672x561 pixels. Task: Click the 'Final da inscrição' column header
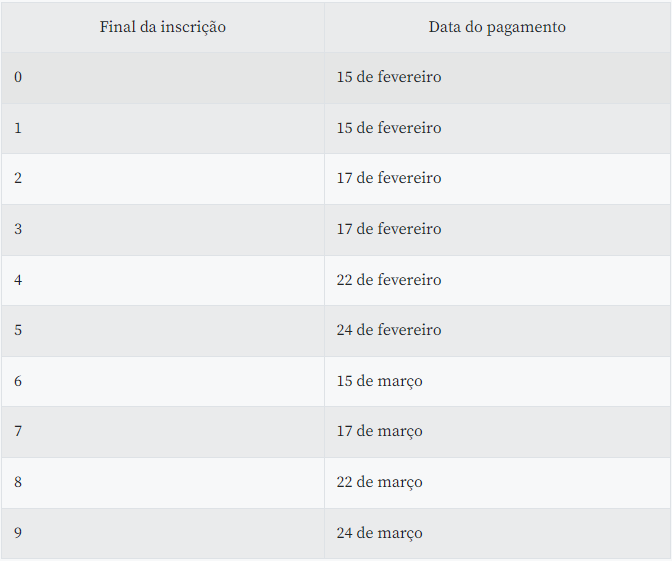pyautogui.click(x=163, y=27)
